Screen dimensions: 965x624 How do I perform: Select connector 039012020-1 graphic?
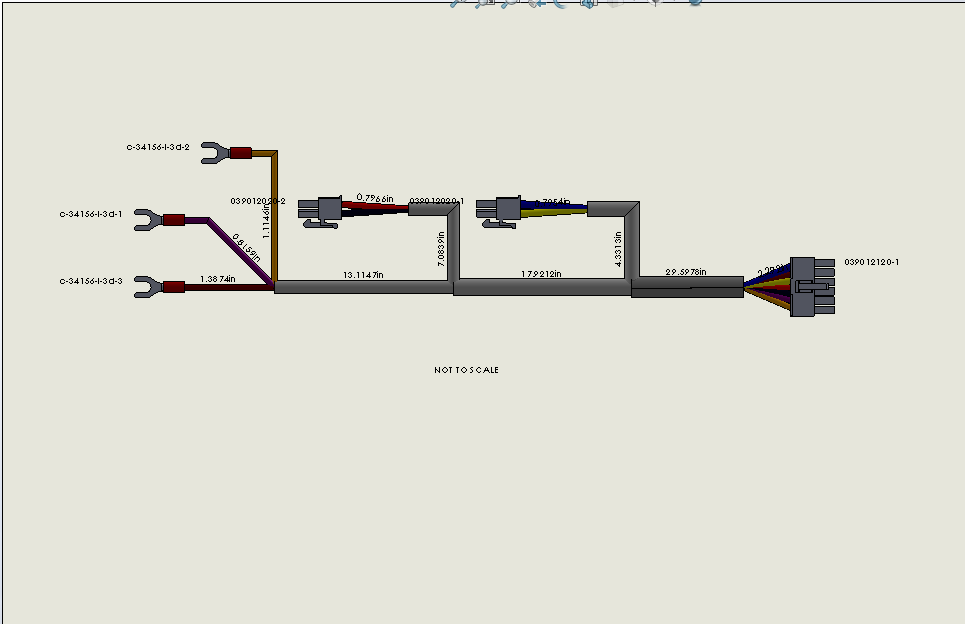[503, 210]
